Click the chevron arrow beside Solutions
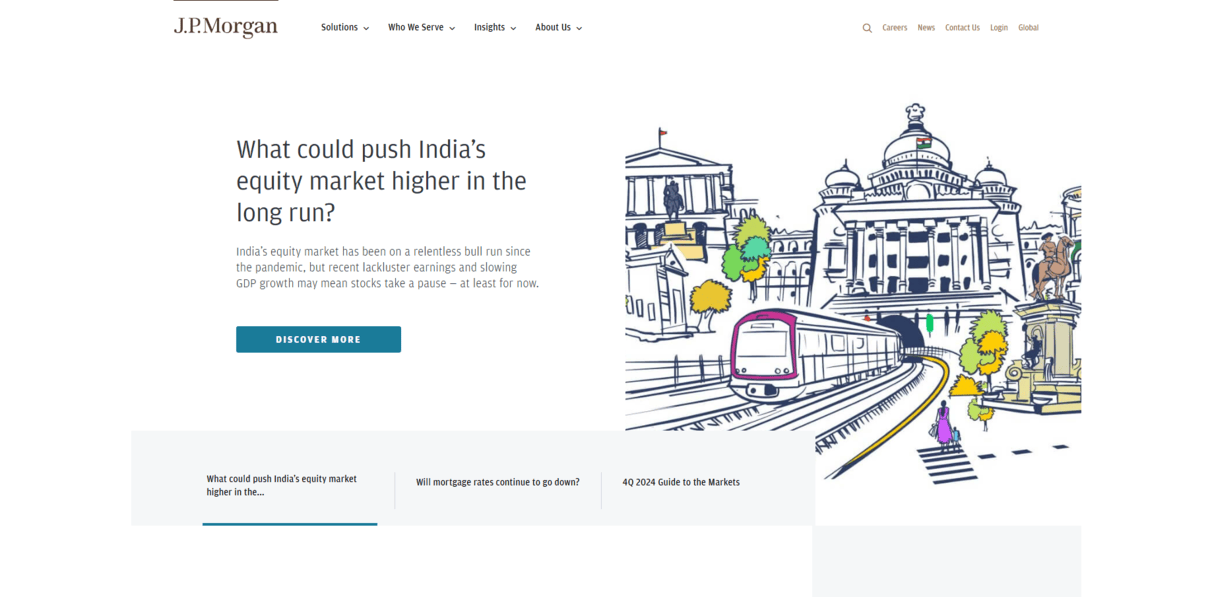Screen dimensions: 1210x597 (x=366, y=29)
